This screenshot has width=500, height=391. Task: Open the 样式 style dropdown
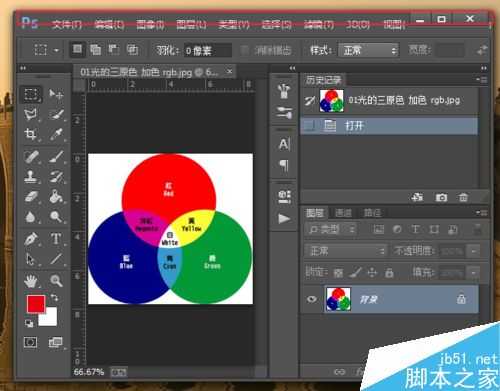[x=369, y=51]
